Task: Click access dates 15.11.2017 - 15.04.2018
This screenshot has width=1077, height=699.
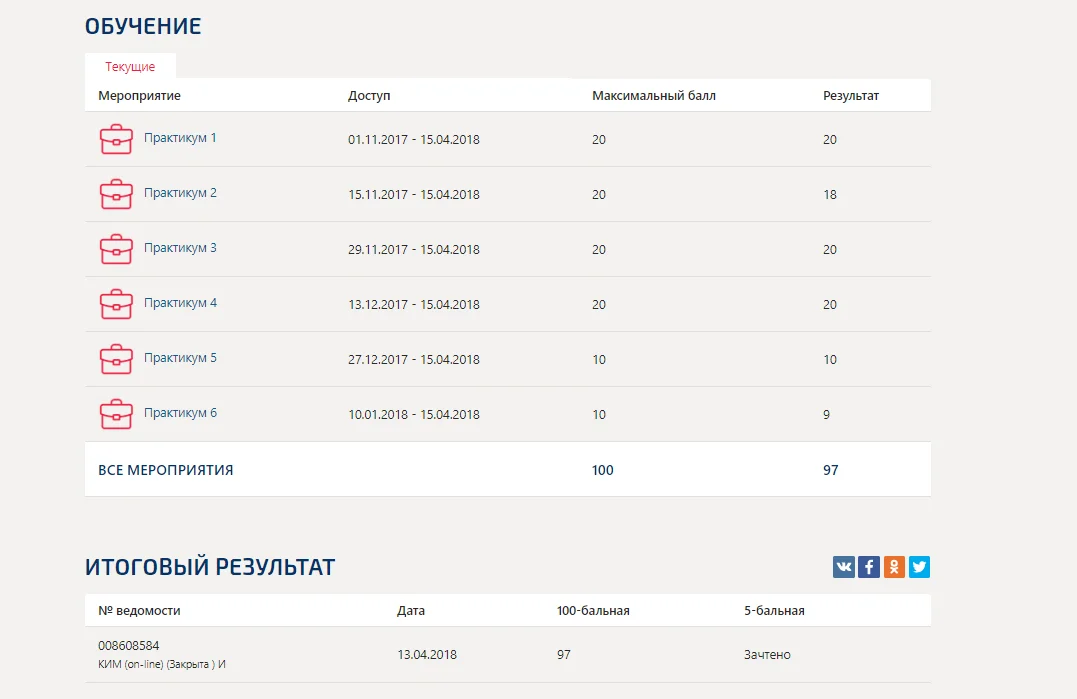Action: tap(413, 194)
